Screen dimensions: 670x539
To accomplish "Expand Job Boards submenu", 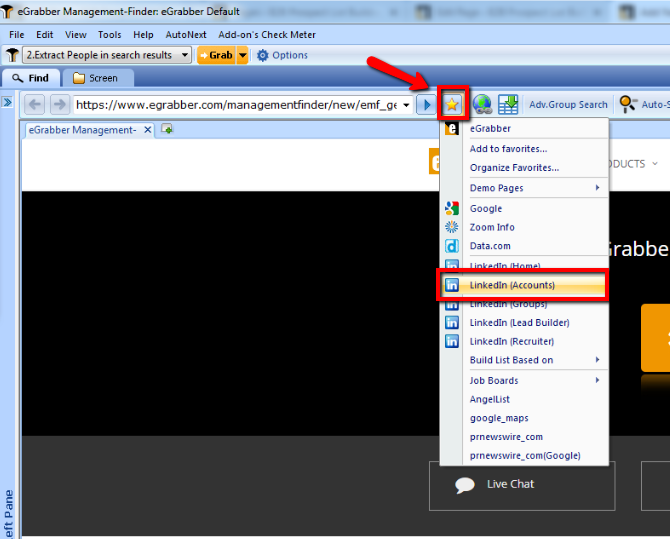I will pyautogui.click(x=524, y=380).
